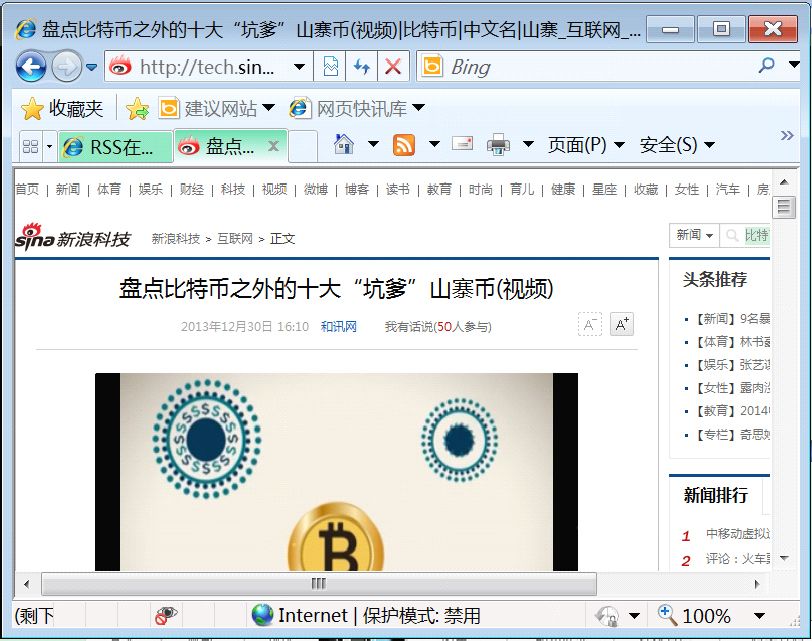This screenshot has height=641, width=812.
Task: Open the 收藏夹 favorites star button
Action: tap(62, 109)
